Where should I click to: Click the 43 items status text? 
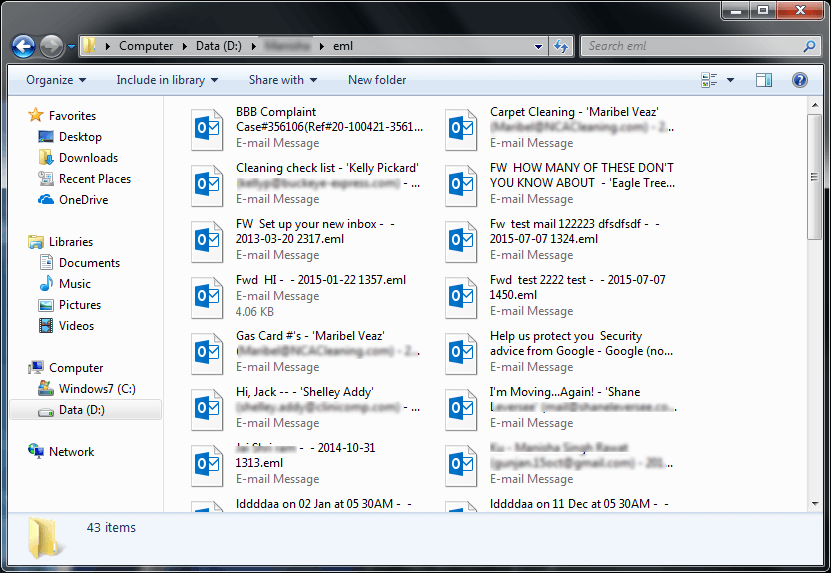[111, 528]
